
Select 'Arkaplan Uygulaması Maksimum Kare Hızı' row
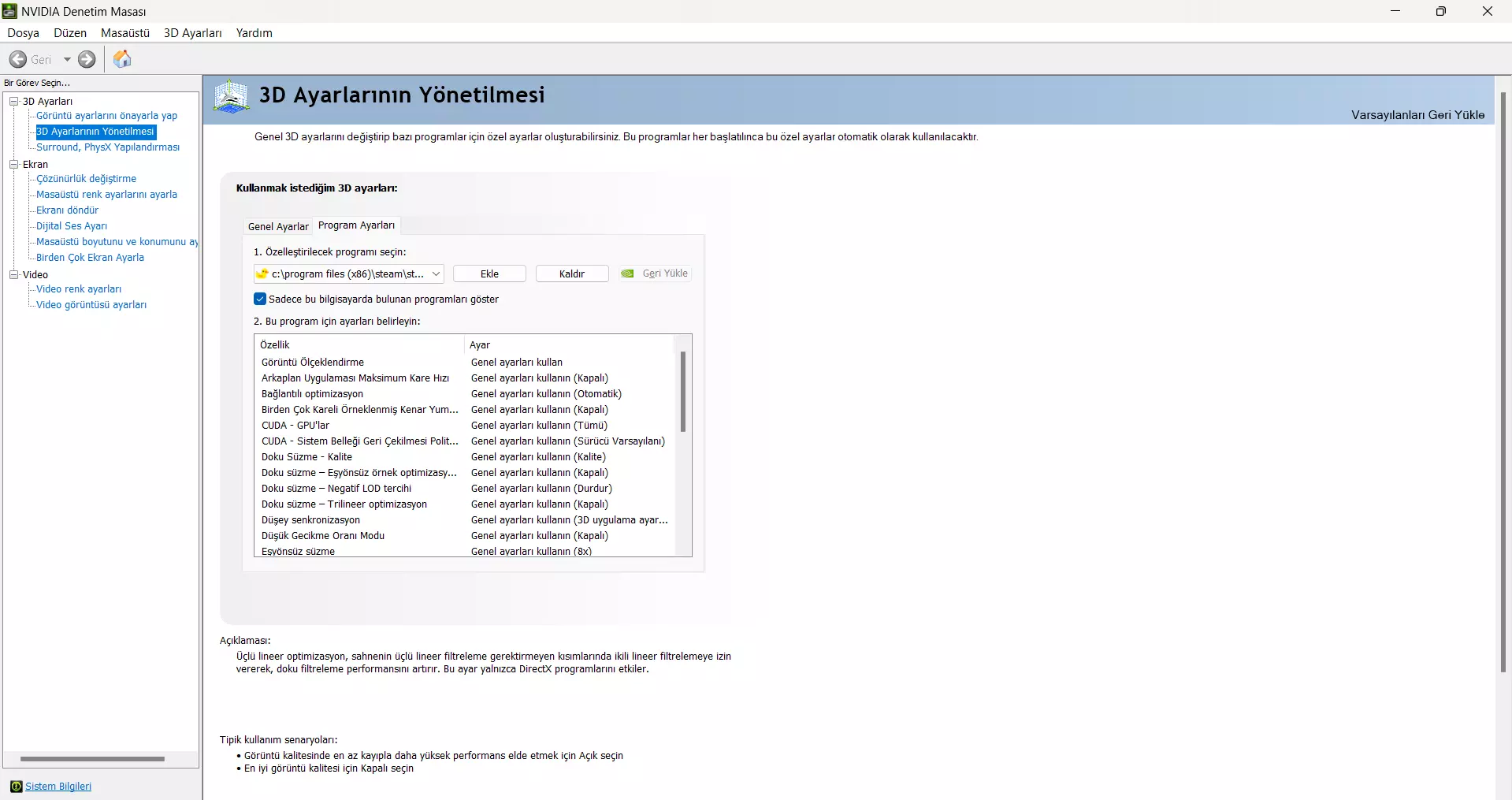pos(465,378)
